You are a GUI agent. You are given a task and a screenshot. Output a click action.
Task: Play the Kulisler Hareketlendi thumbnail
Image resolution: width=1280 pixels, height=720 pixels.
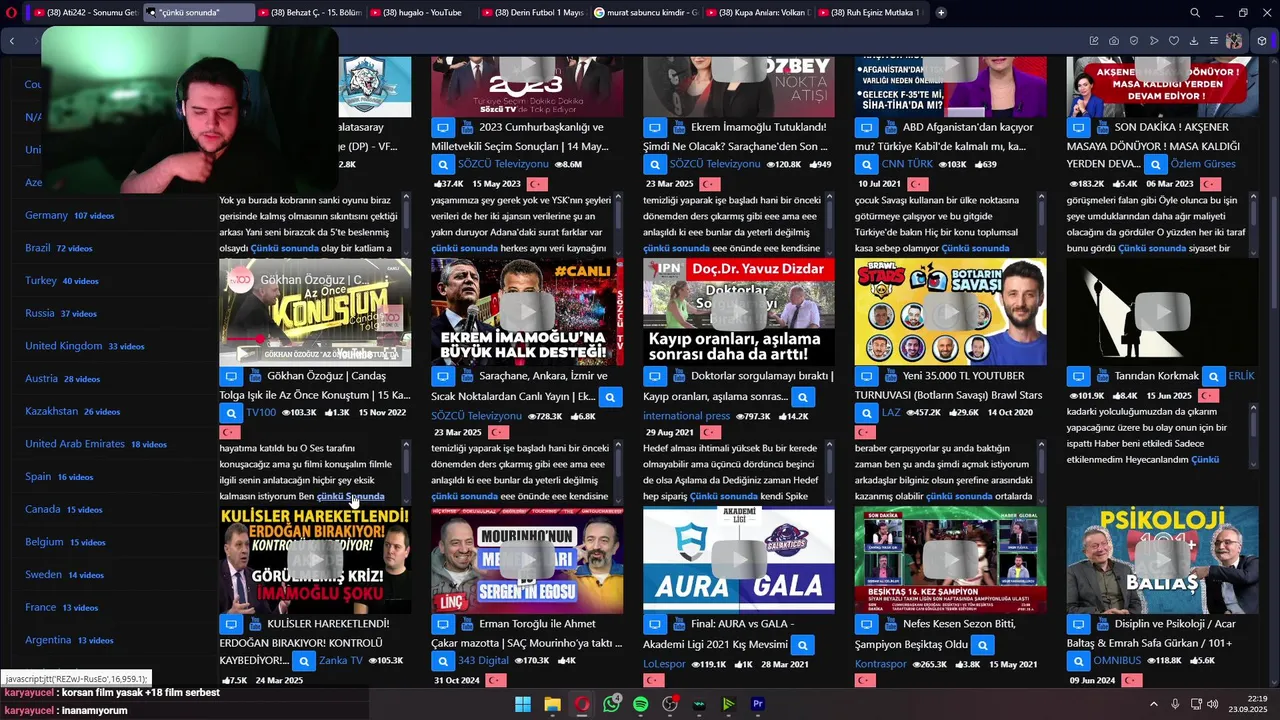315,560
